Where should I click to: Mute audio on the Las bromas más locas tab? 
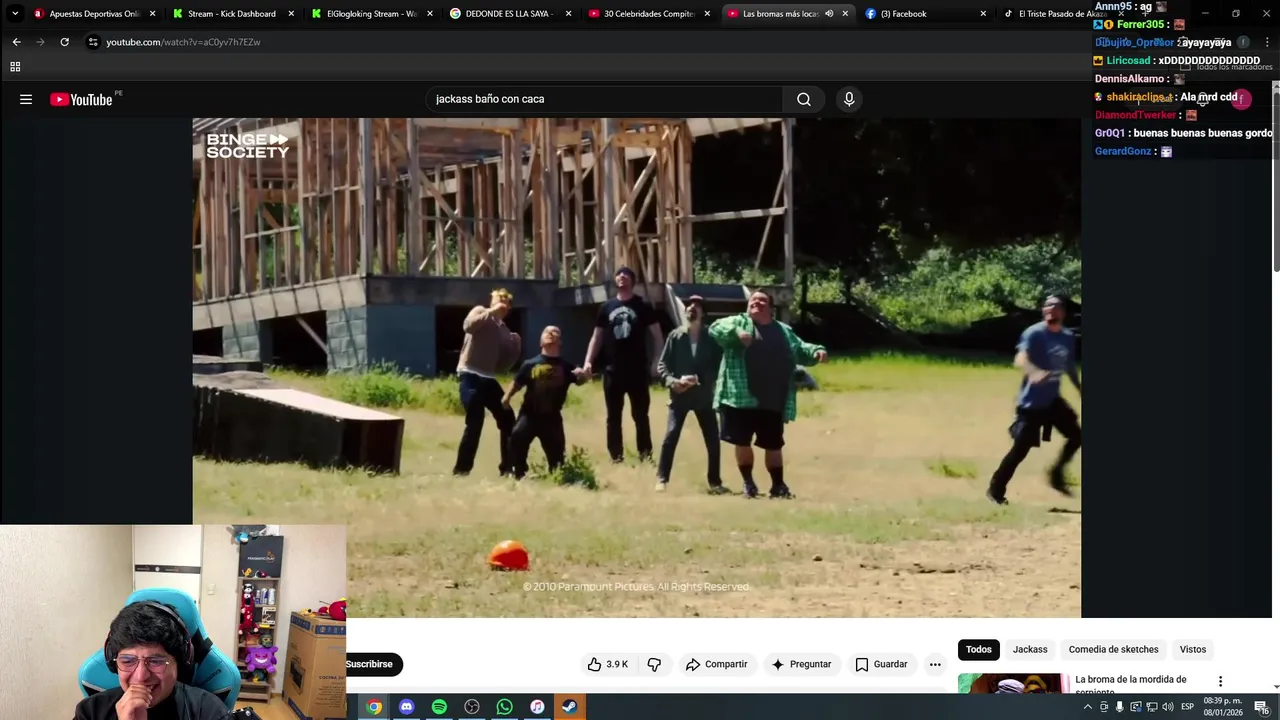point(829,14)
